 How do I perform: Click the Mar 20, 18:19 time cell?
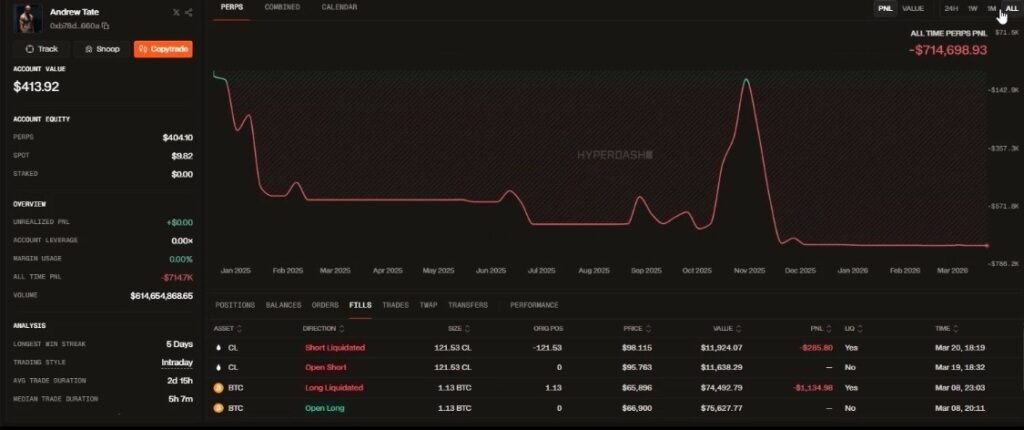point(960,348)
